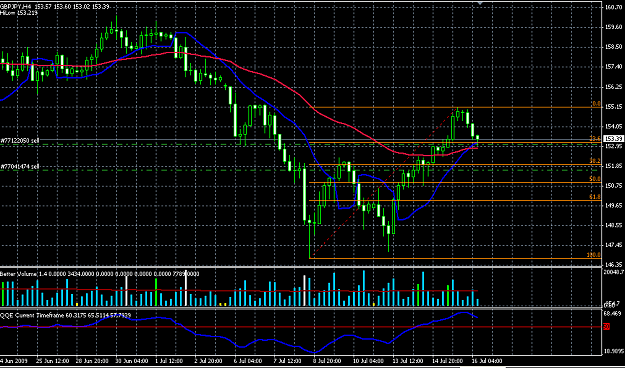Click the current price tag 153.39

[613, 139]
